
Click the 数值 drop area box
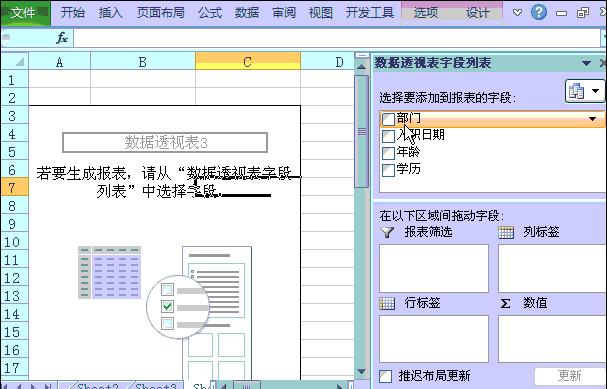coord(552,339)
